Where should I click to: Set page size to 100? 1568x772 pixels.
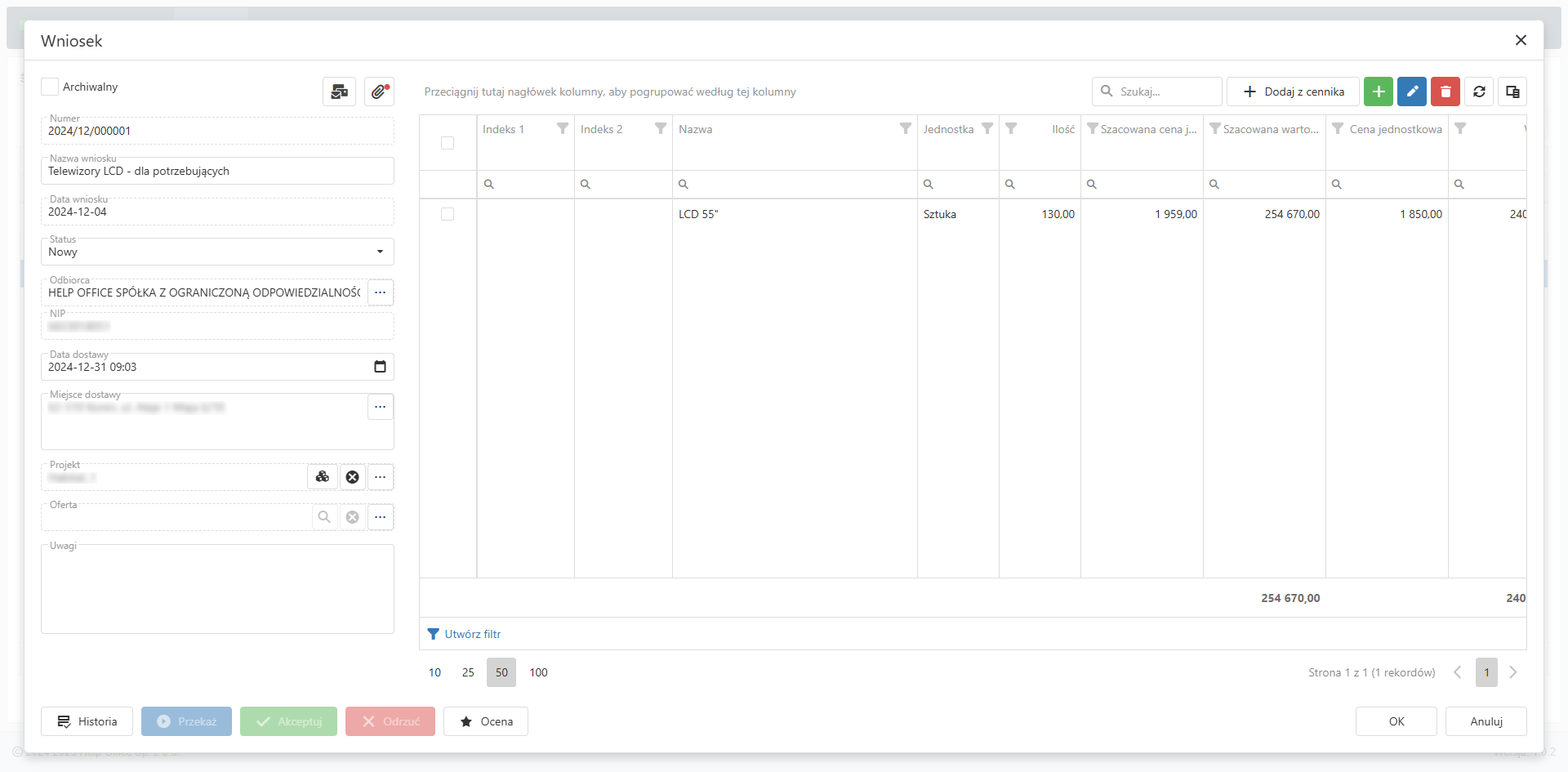tap(538, 672)
